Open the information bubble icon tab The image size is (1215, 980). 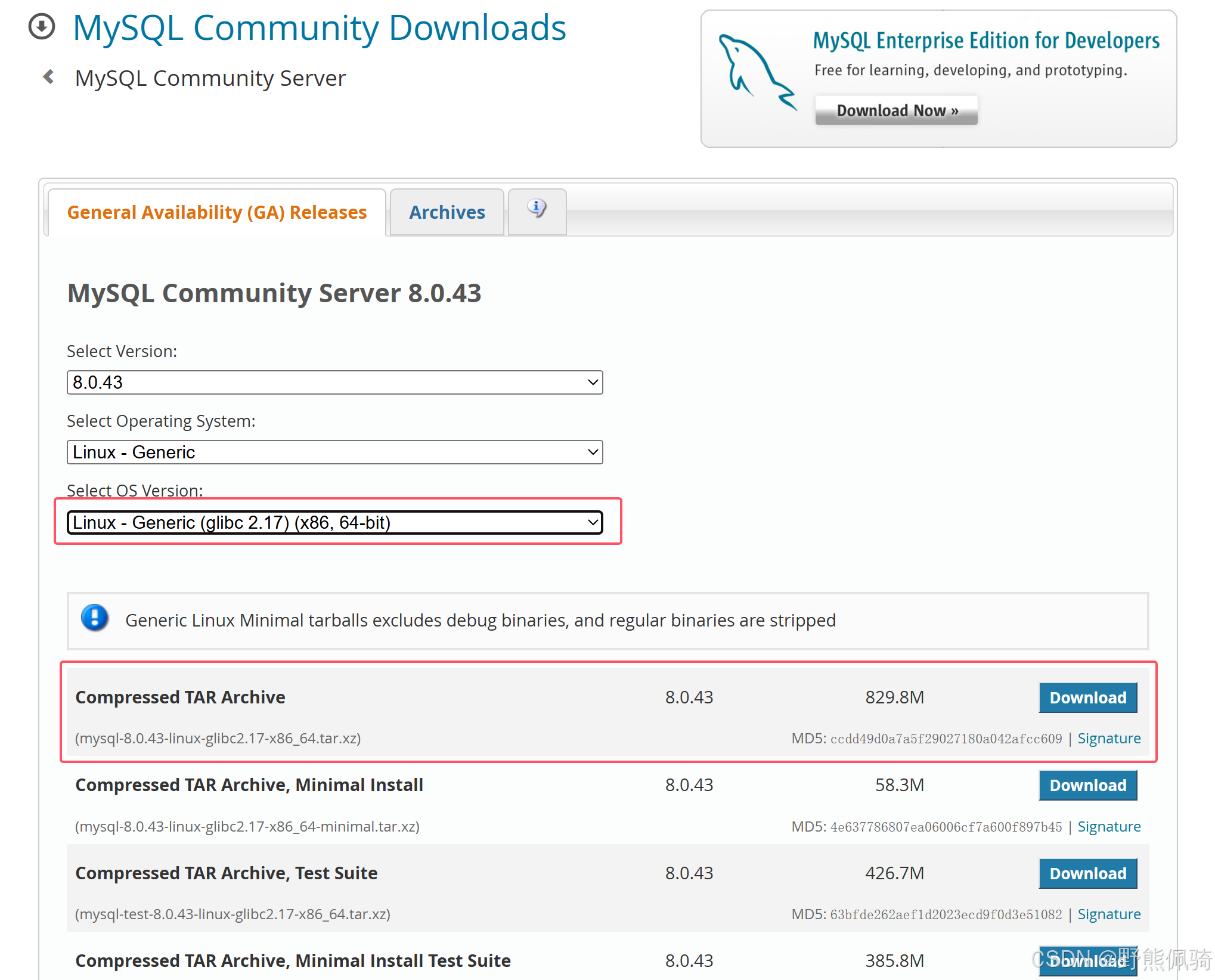pos(537,209)
